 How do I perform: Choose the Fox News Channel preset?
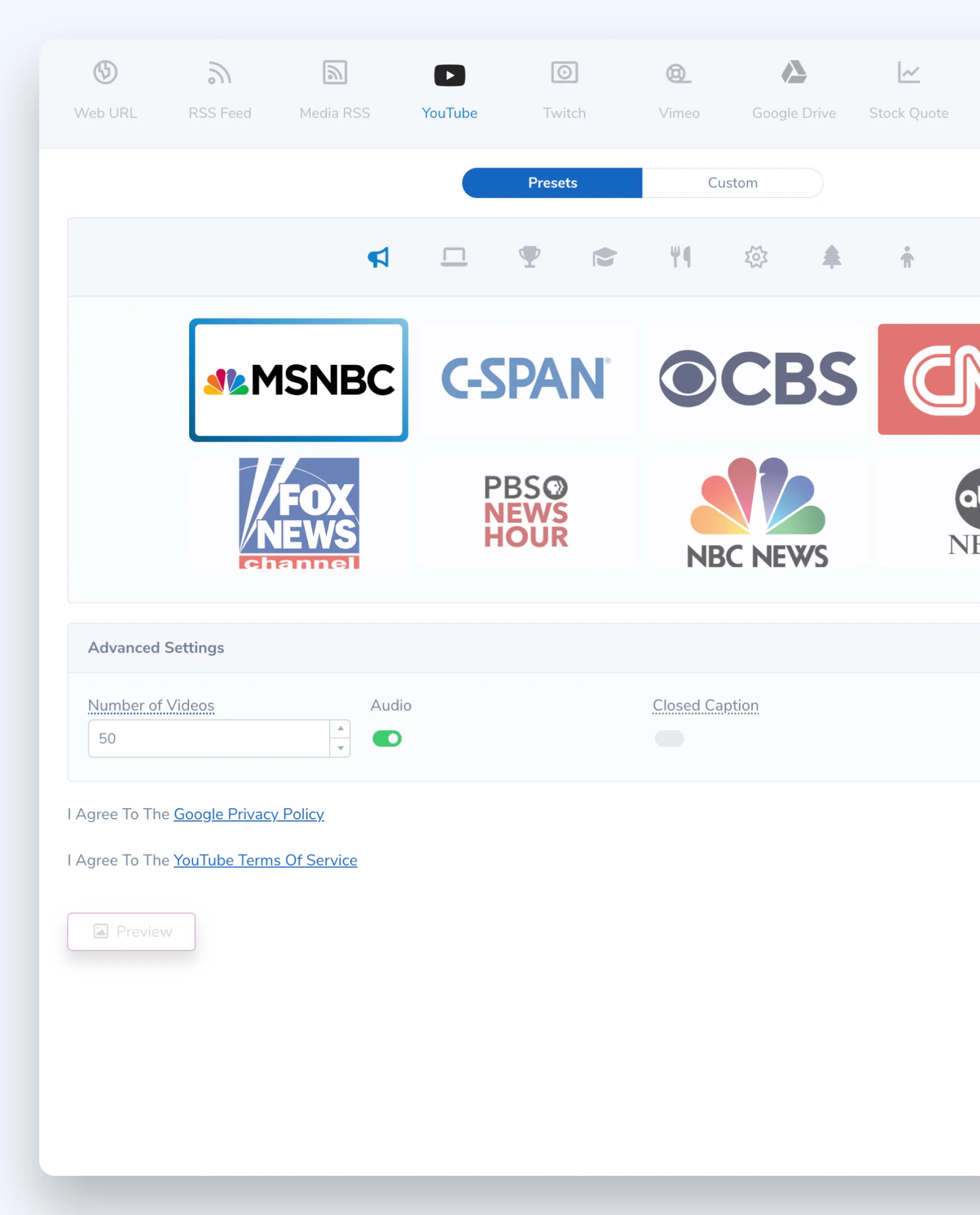pos(299,513)
